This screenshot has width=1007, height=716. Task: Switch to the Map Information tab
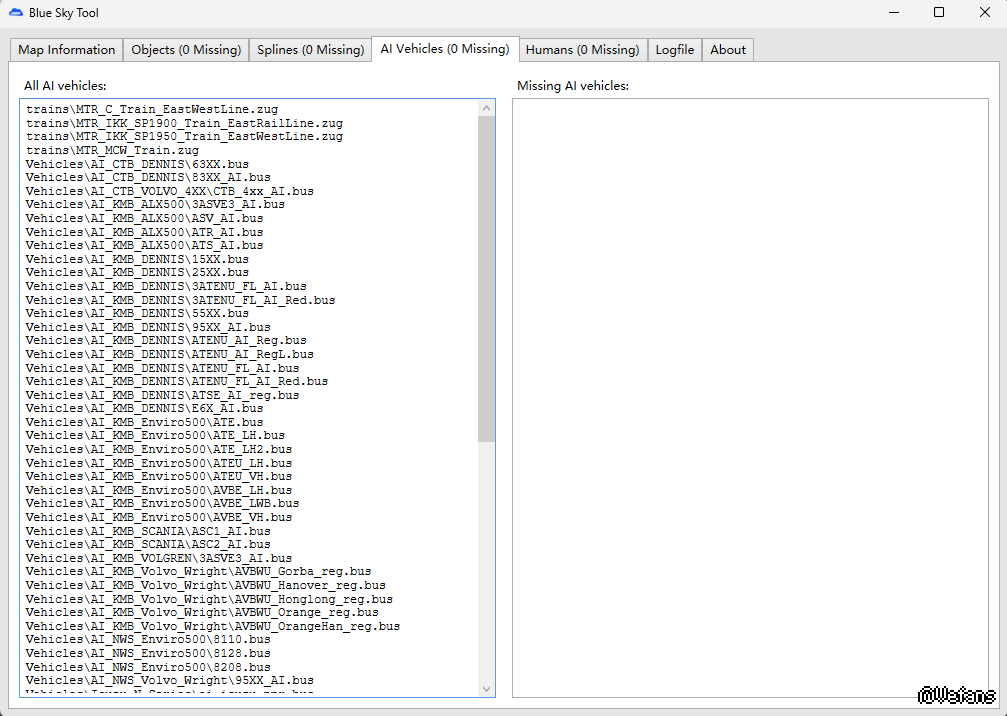pos(66,50)
